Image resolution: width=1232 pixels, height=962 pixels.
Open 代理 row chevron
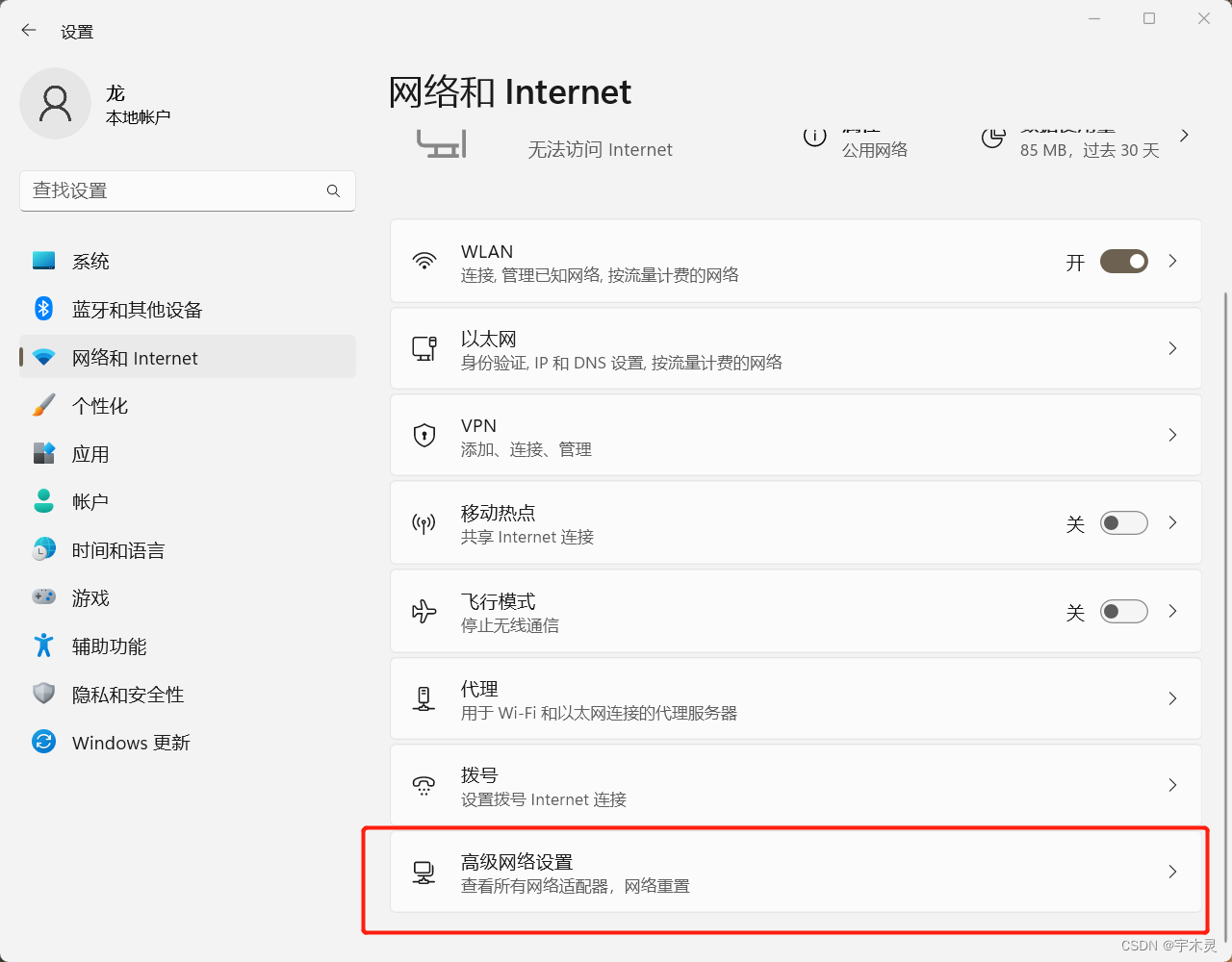(1172, 699)
